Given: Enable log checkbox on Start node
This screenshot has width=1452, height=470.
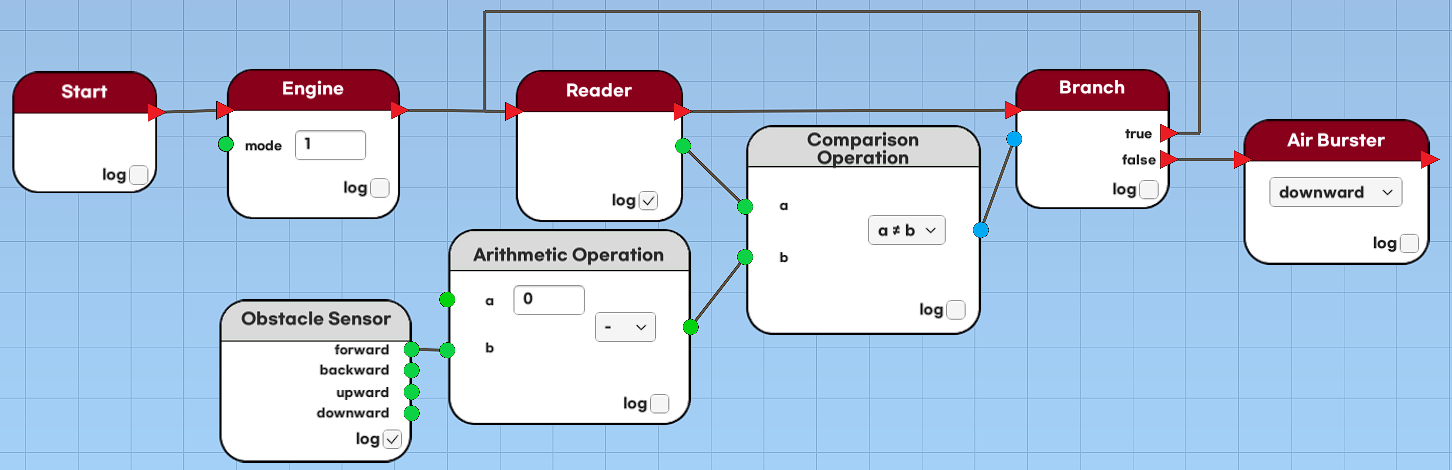Looking at the screenshot, I should point(139,176).
